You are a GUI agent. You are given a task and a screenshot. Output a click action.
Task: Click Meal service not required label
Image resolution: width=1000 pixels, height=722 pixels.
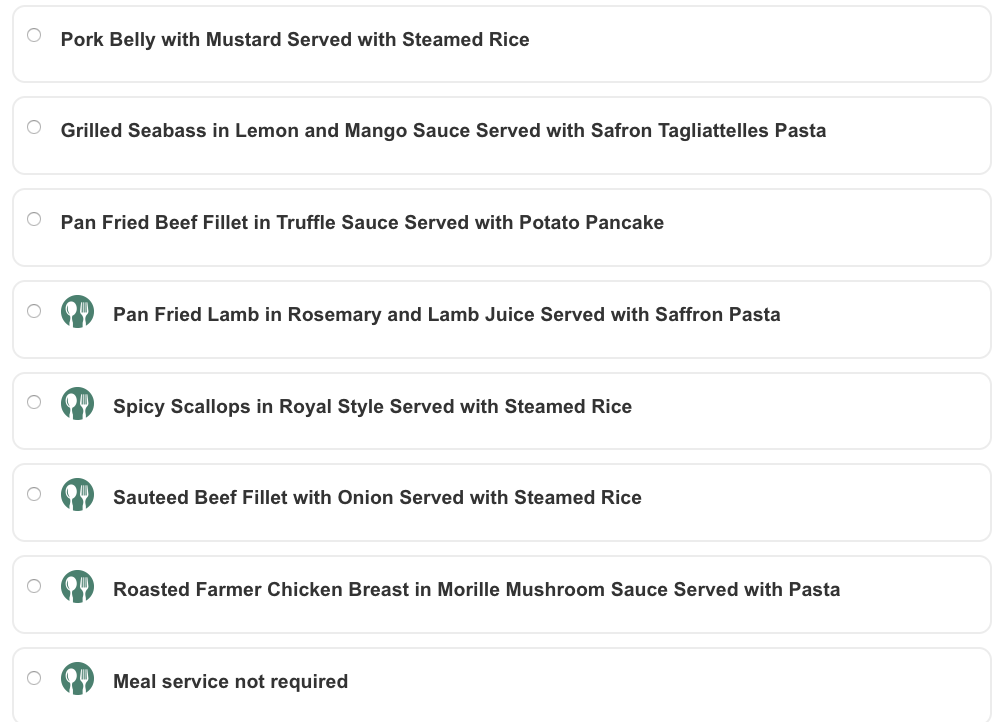[230, 682]
